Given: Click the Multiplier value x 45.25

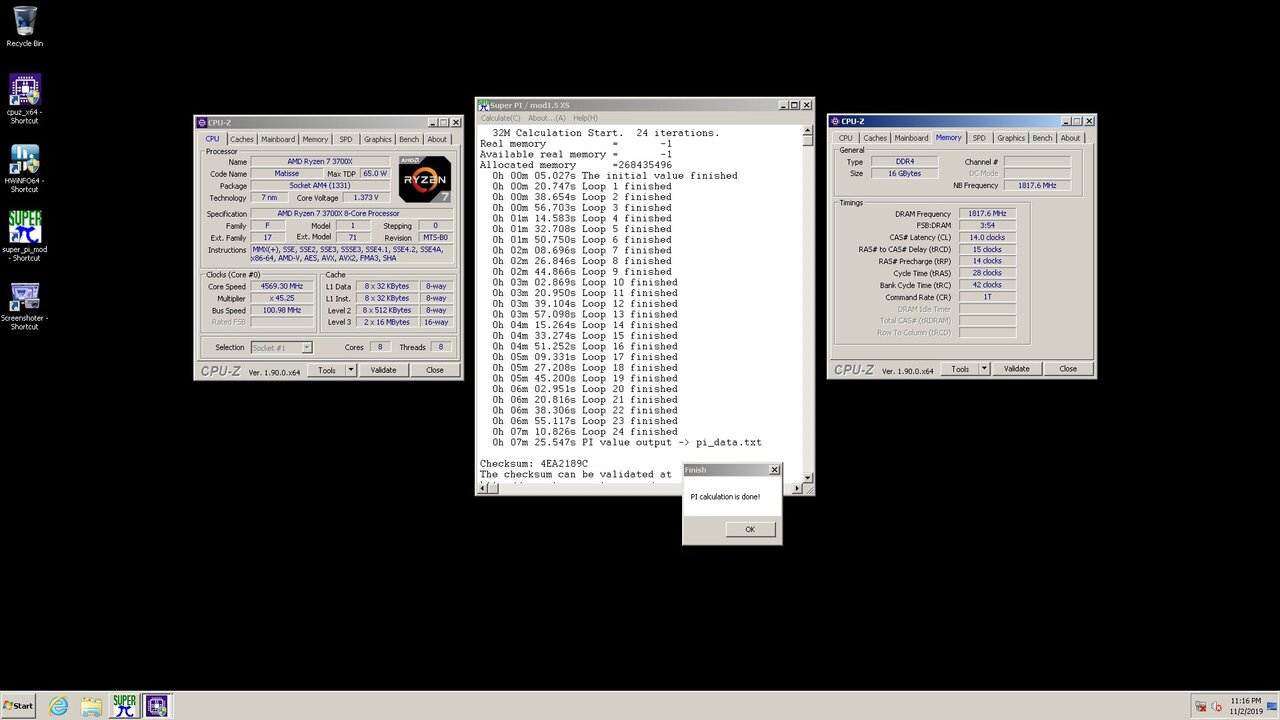Looking at the screenshot, I should click(282, 298).
